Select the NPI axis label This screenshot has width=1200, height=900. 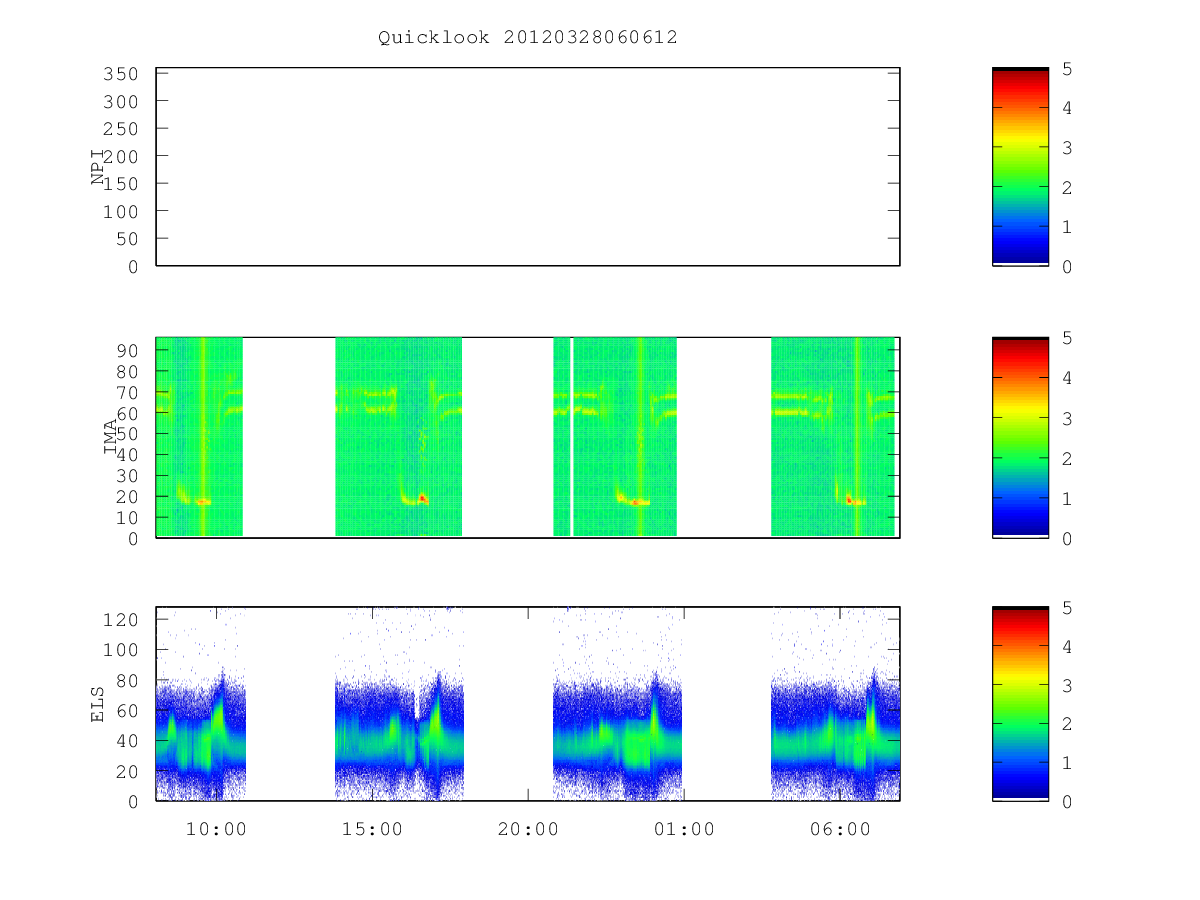click(x=98, y=168)
